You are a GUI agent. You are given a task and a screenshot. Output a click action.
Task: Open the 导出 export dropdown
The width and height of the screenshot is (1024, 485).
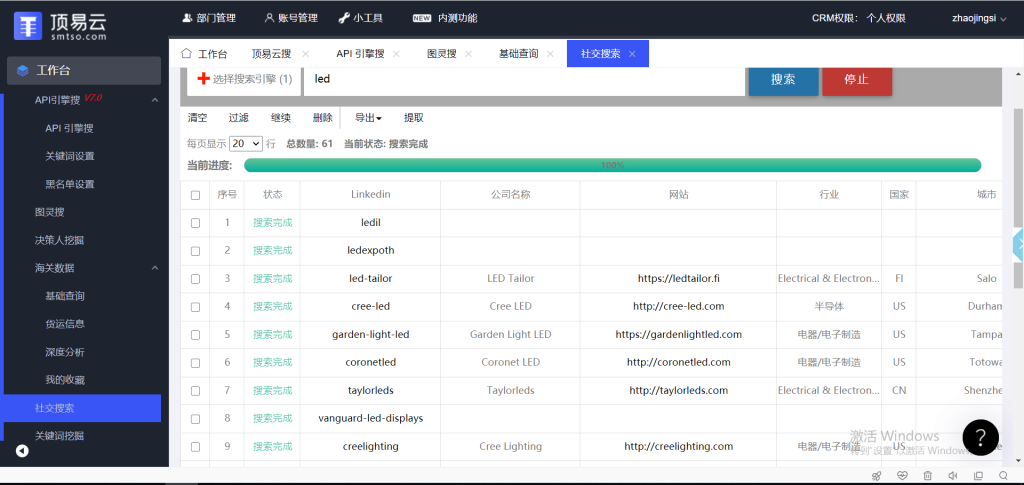(368, 118)
